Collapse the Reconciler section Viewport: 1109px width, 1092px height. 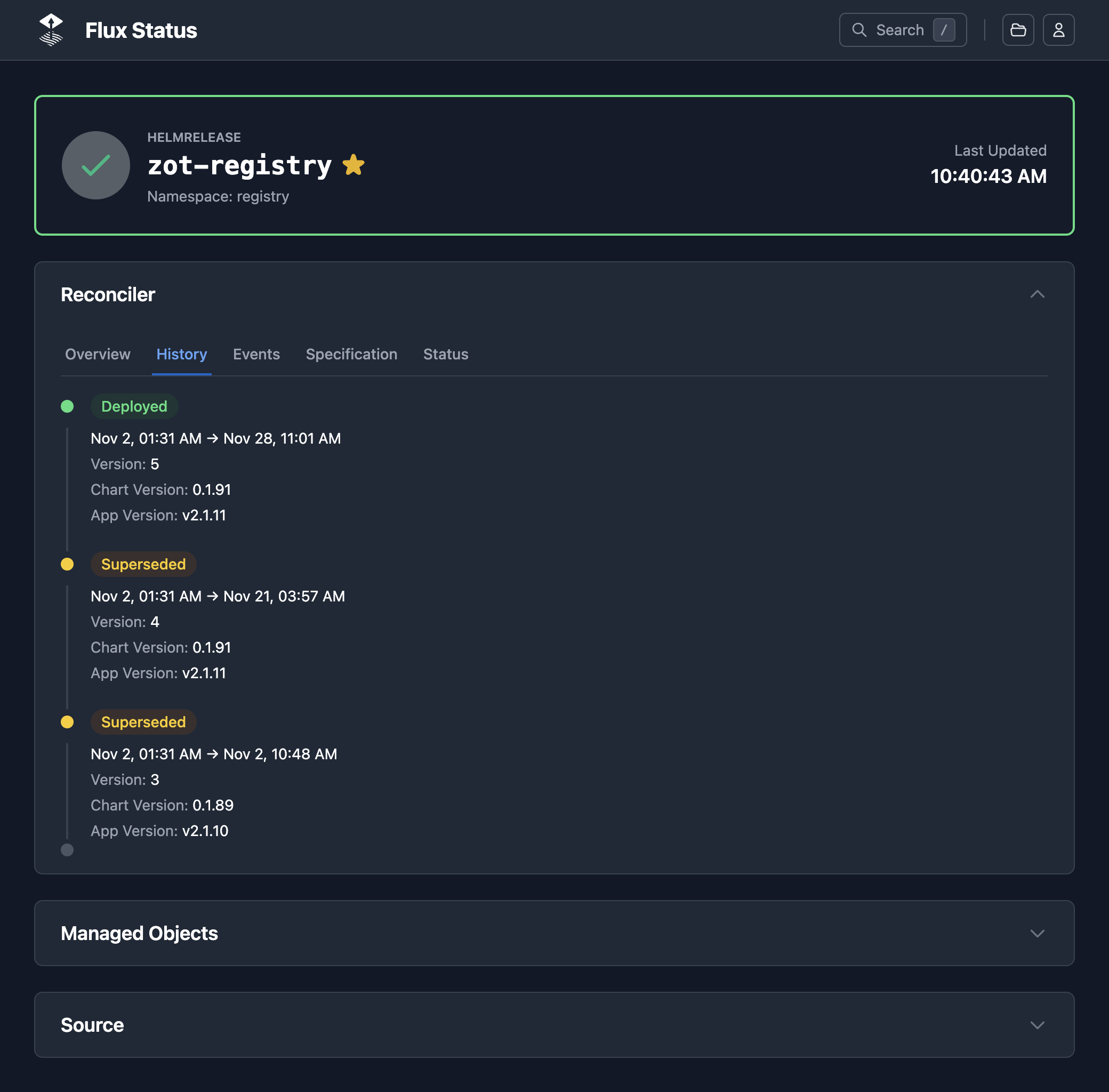1036,295
